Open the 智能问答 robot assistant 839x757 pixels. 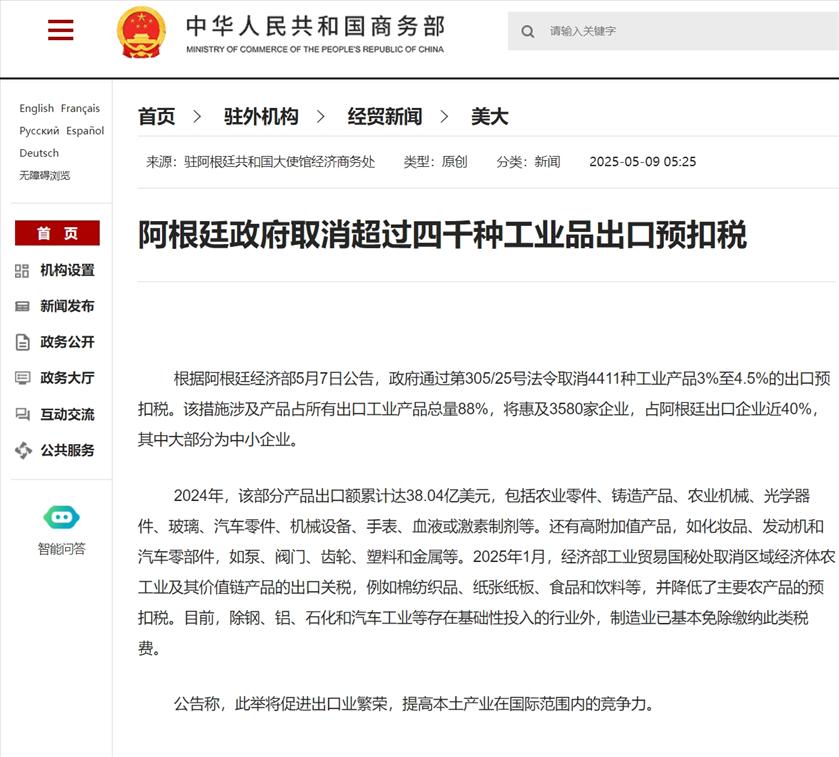61,519
